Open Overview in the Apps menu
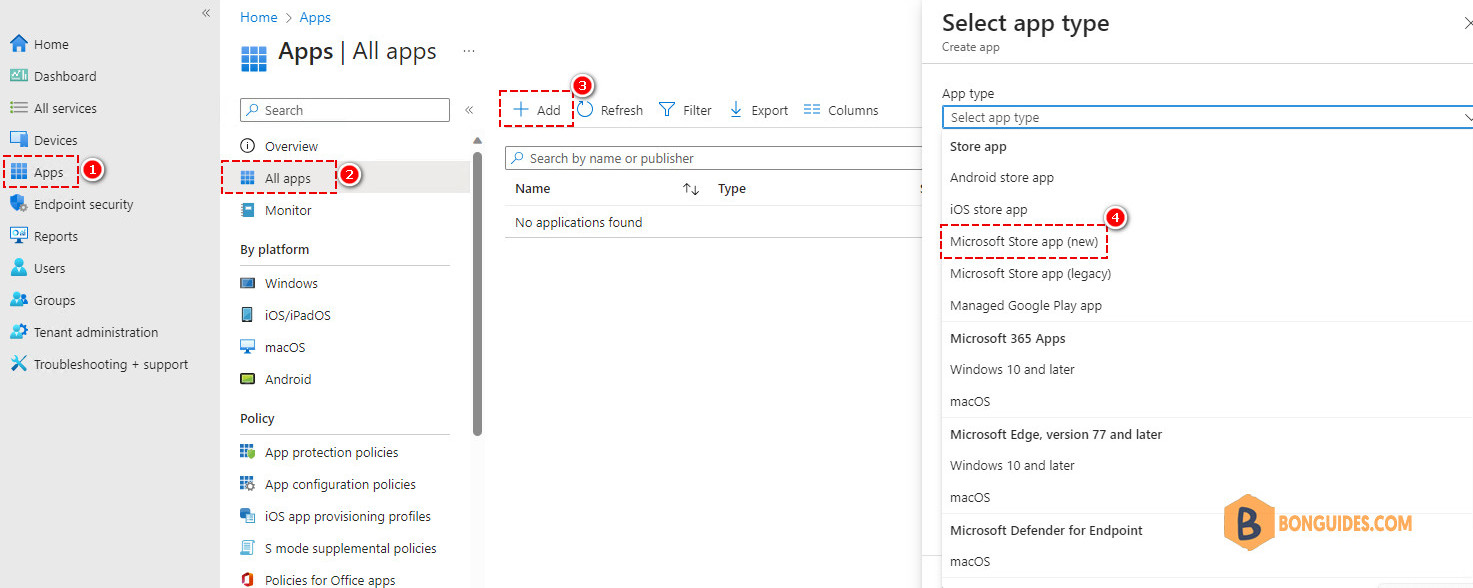The width and height of the screenshot is (1473, 588). pos(279,146)
